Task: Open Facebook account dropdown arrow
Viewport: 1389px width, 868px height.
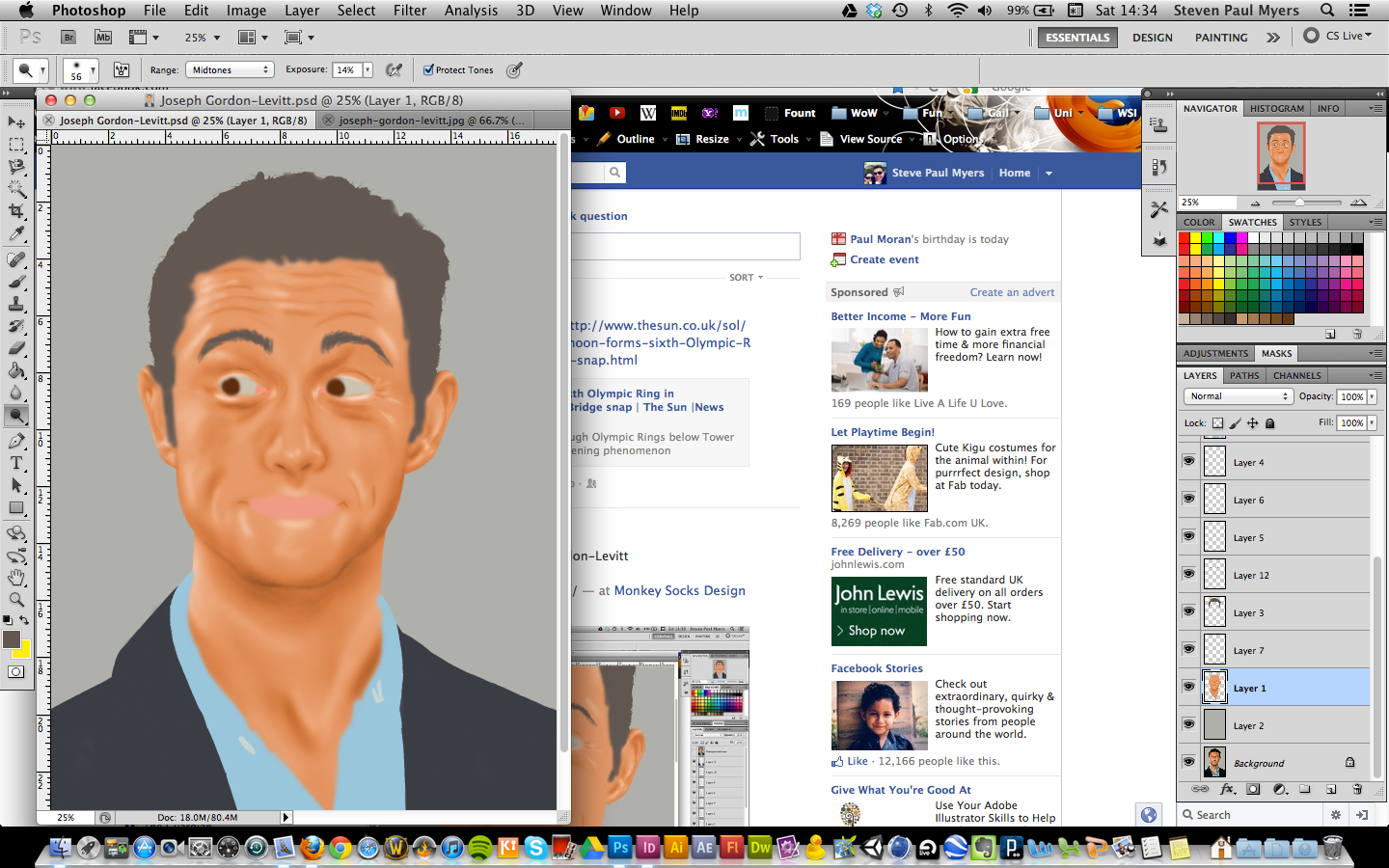Action: (1049, 174)
